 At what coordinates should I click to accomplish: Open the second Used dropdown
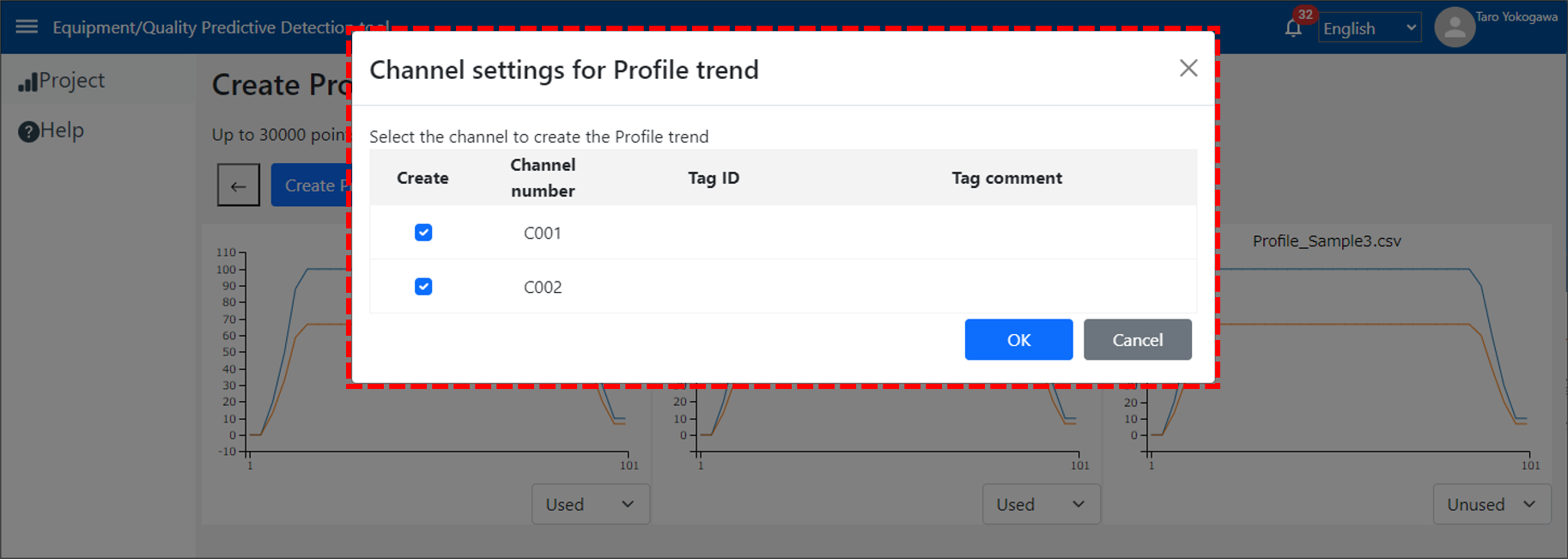tap(1041, 504)
